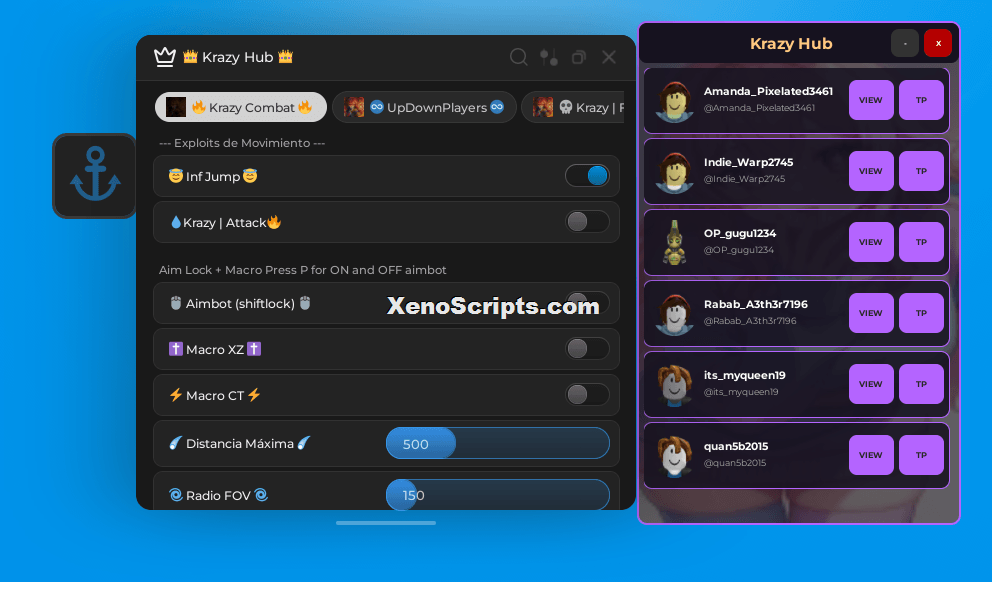The height and width of the screenshot is (612, 992).
Task: Click the 'Aim Lock + Macro Press P' description
Action: [302, 270]
